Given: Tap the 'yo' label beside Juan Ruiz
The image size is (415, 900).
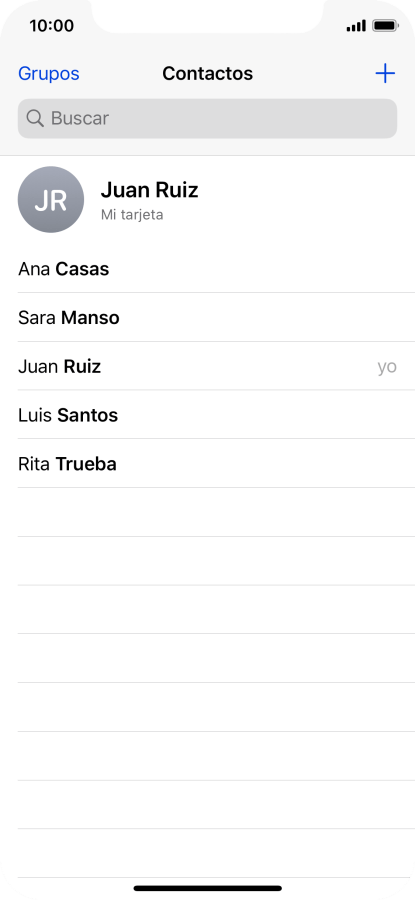Looking at the screenshot, I should click(387, 367).
